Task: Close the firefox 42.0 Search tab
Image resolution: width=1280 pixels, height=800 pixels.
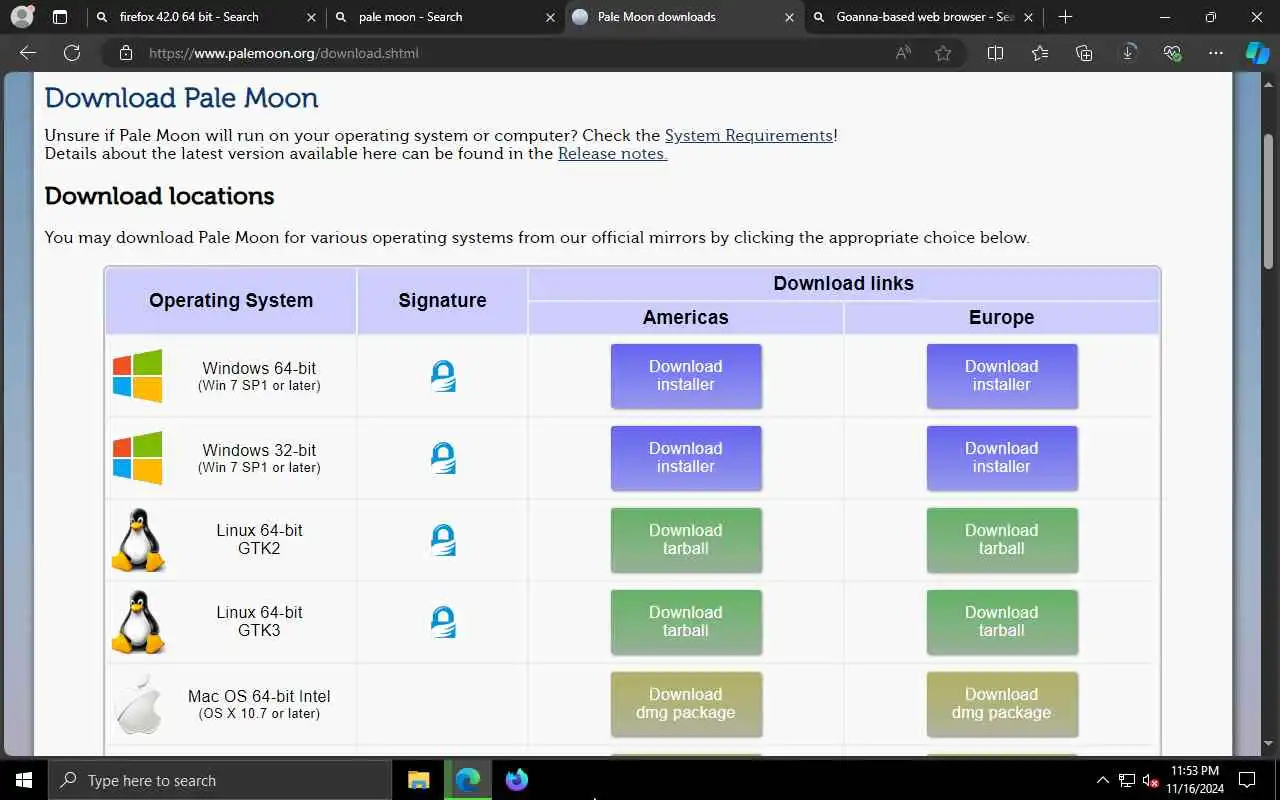Action: click(x=312, y=17)
